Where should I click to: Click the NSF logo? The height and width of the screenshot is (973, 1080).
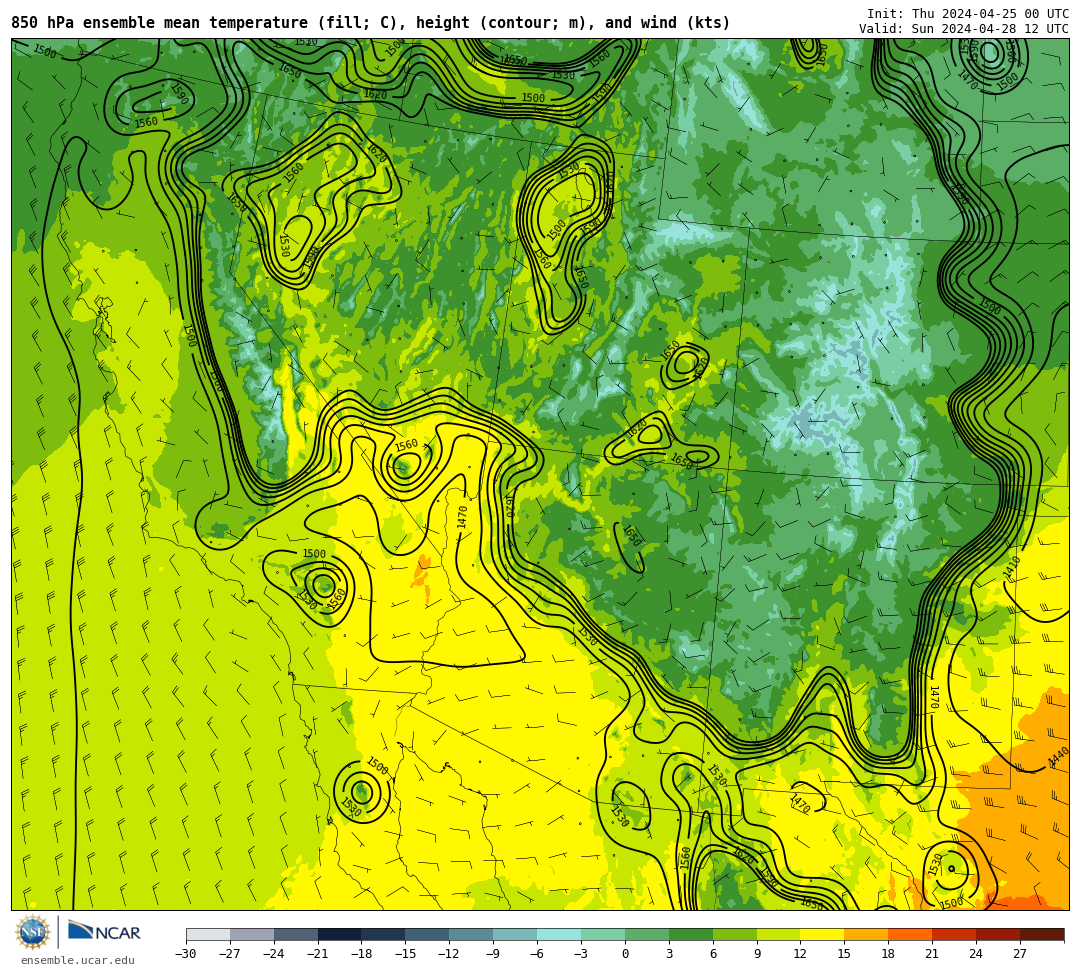click(x=32, y=933)
